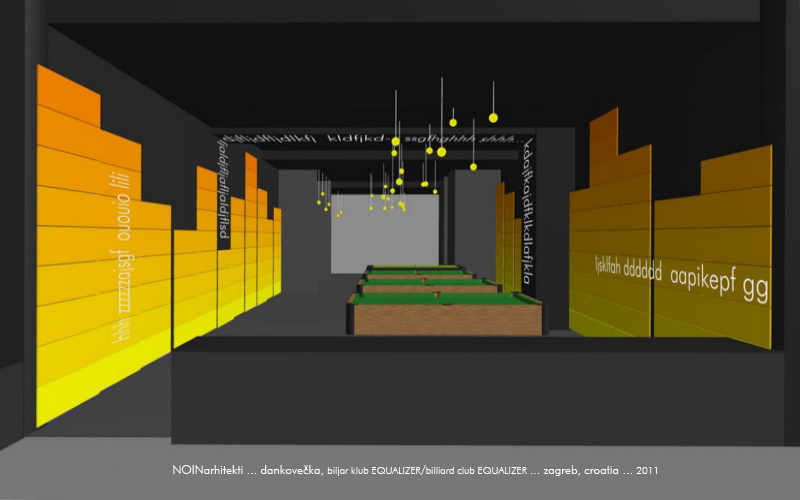Click the dark ceiling above the lamps
This screenshot has width=800, height=500.
click(x=400, y=50)
